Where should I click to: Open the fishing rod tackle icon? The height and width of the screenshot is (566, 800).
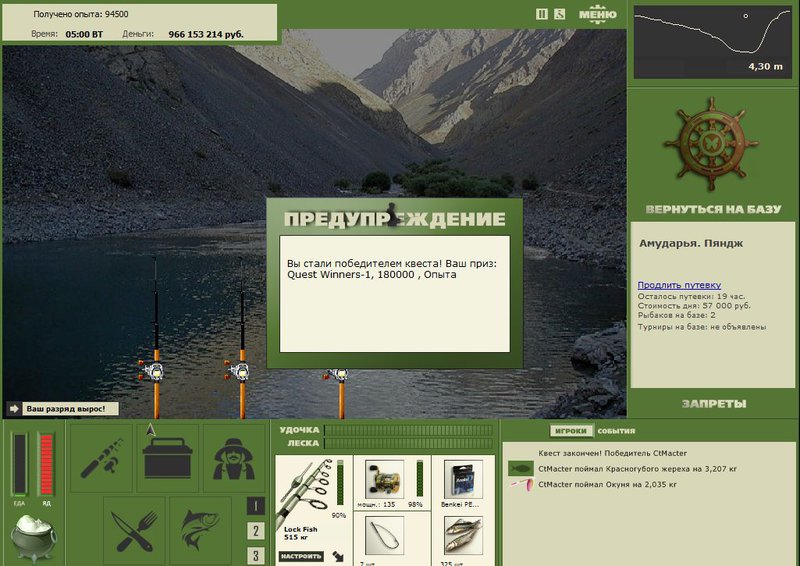(x=102, y=458)
